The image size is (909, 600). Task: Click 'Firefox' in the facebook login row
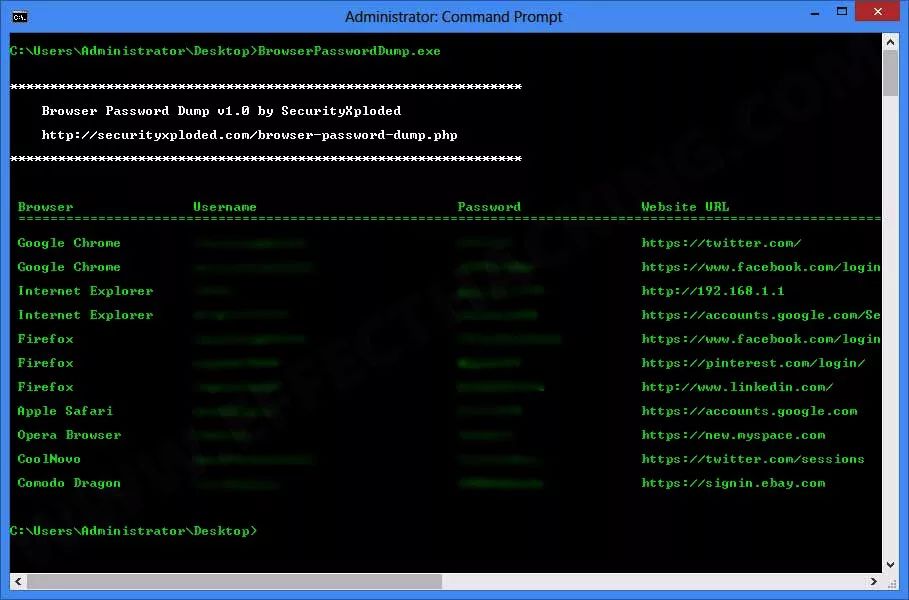point(45,339)
